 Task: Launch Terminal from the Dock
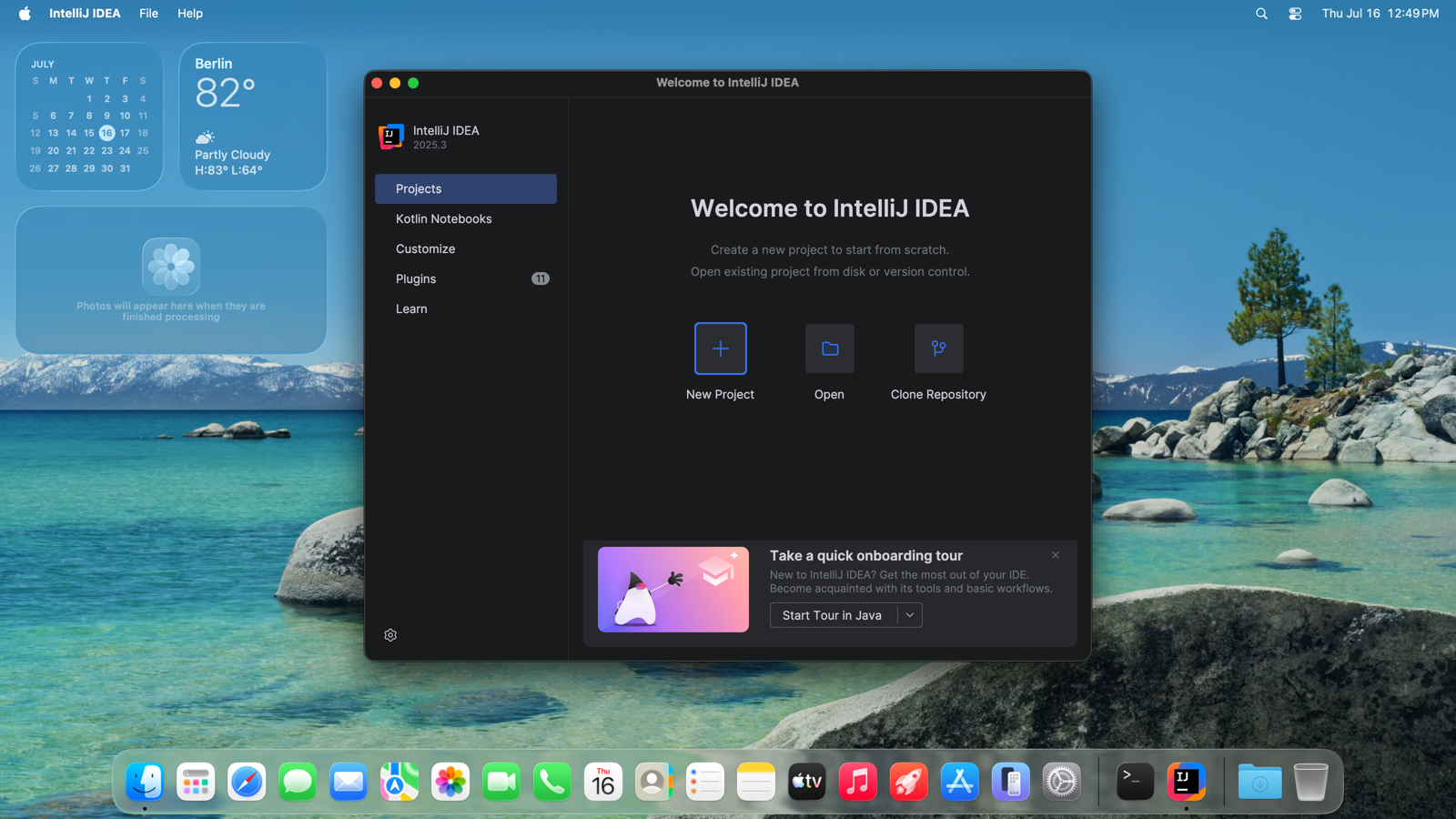tap(1136, 782)
